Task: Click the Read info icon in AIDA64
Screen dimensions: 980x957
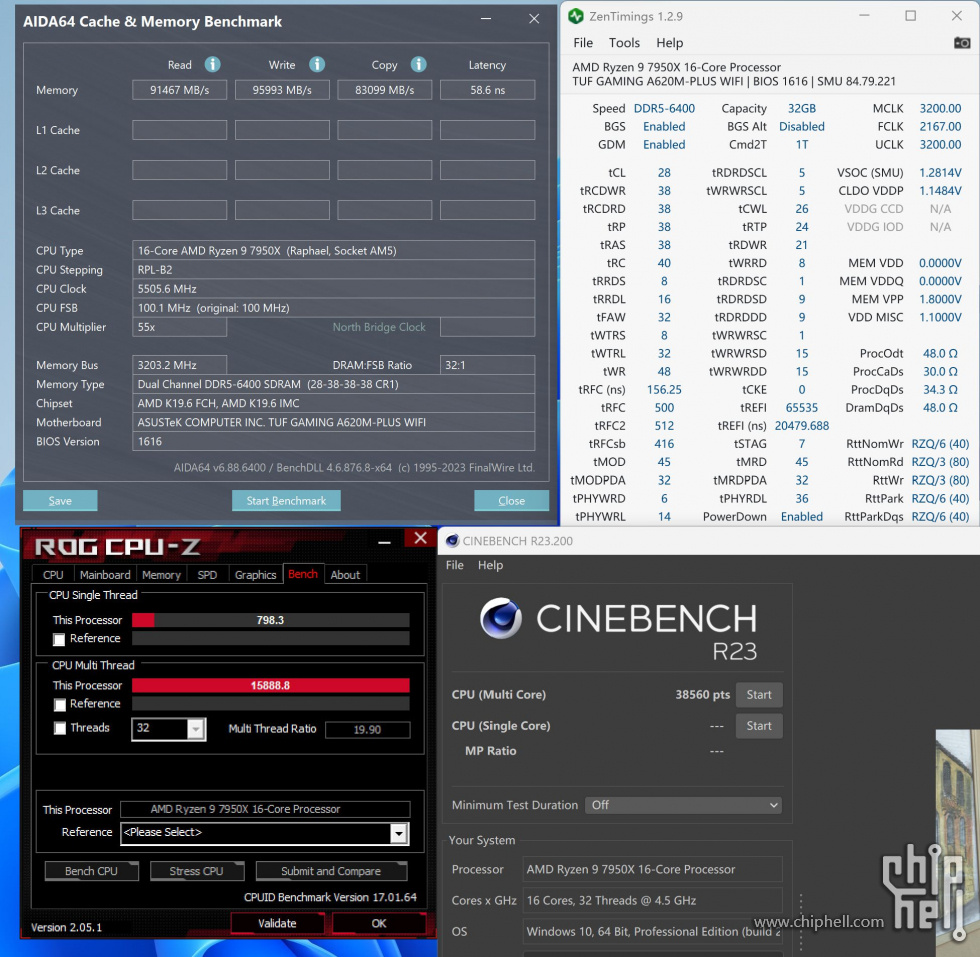Action: 212,64
